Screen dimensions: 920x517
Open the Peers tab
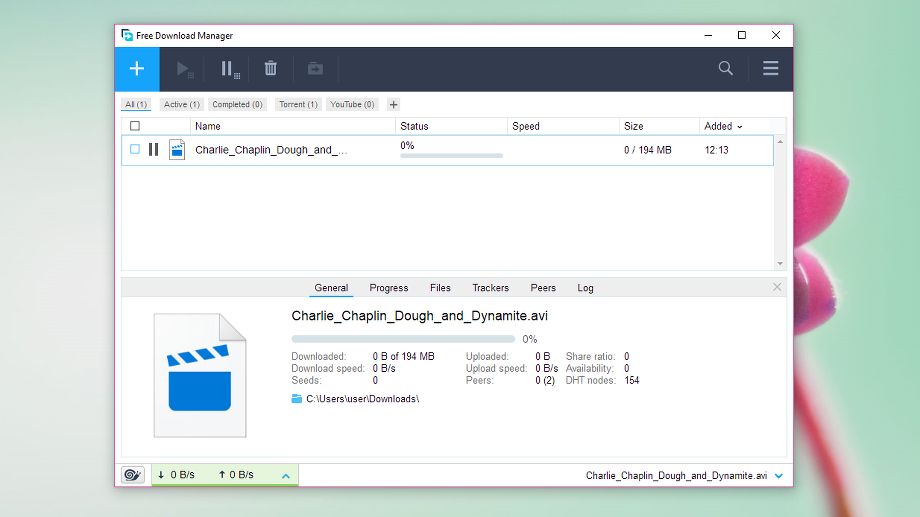pyautogui.click(x=543, y=288)
